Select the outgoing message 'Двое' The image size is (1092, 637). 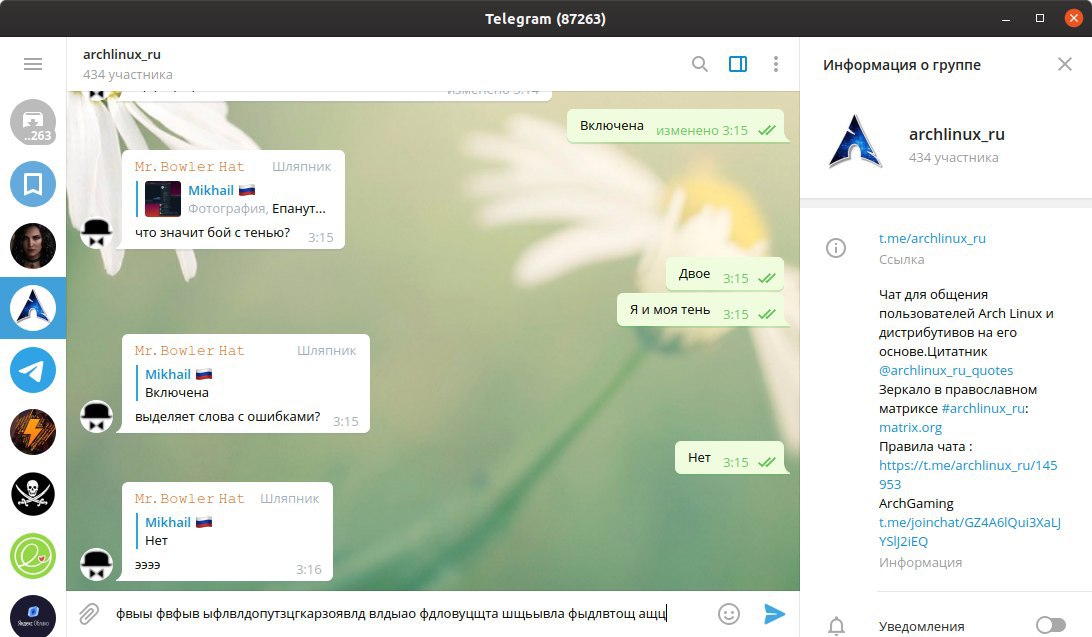[725, 274]
